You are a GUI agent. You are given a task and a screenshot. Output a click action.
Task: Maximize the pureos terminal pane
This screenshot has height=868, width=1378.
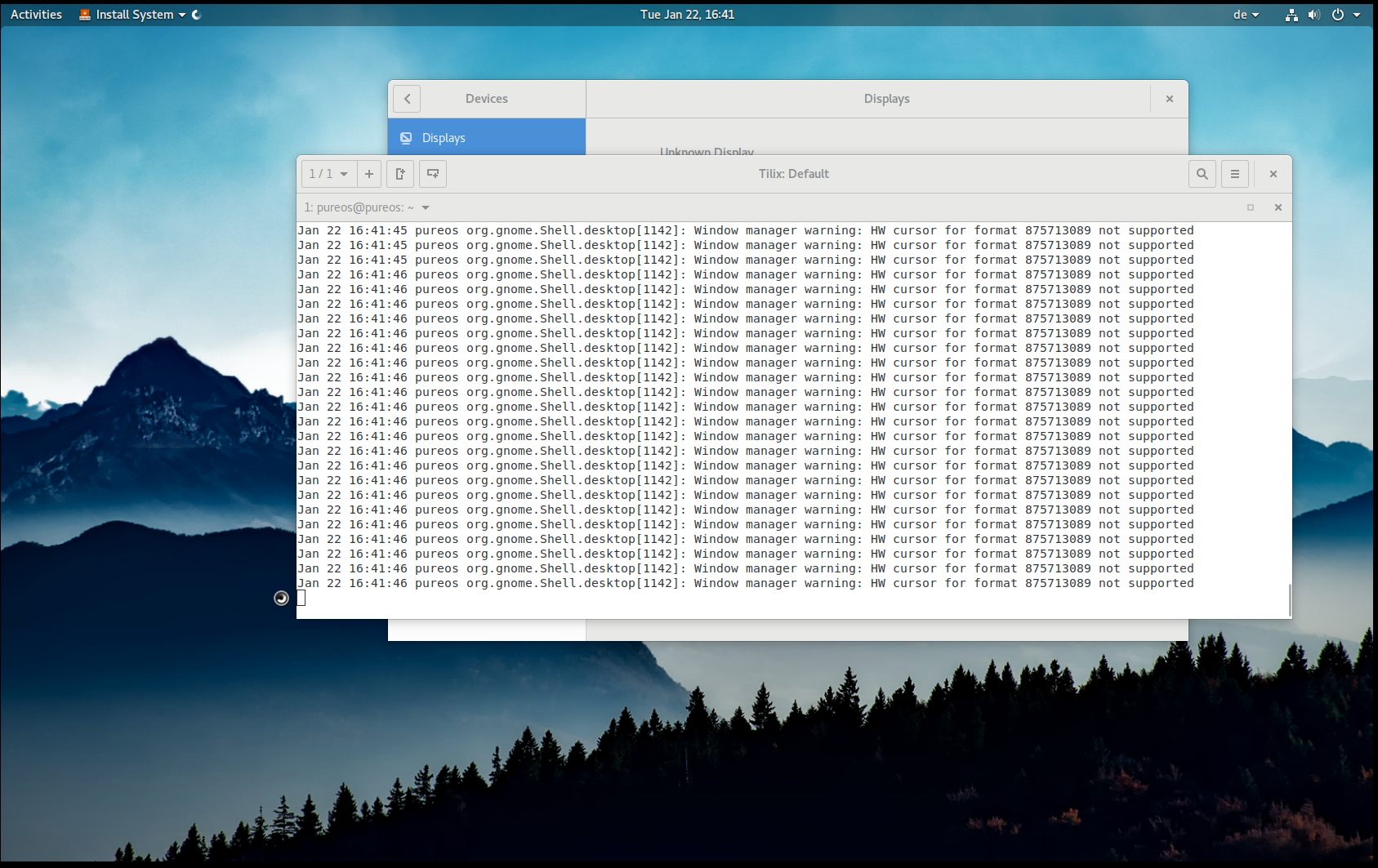pos(1250,207)
